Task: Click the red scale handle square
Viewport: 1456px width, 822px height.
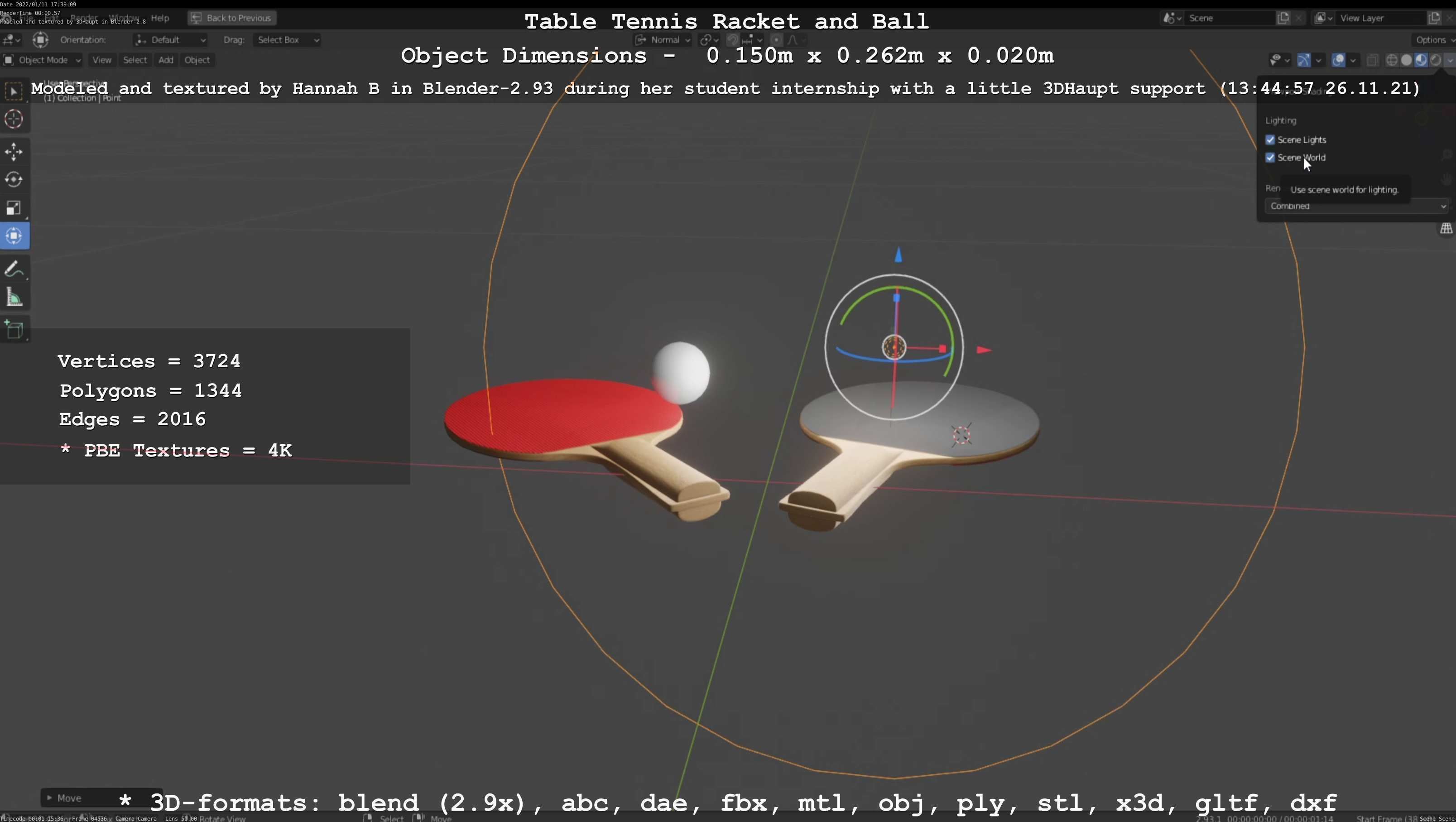Action: tap(942, 349)
